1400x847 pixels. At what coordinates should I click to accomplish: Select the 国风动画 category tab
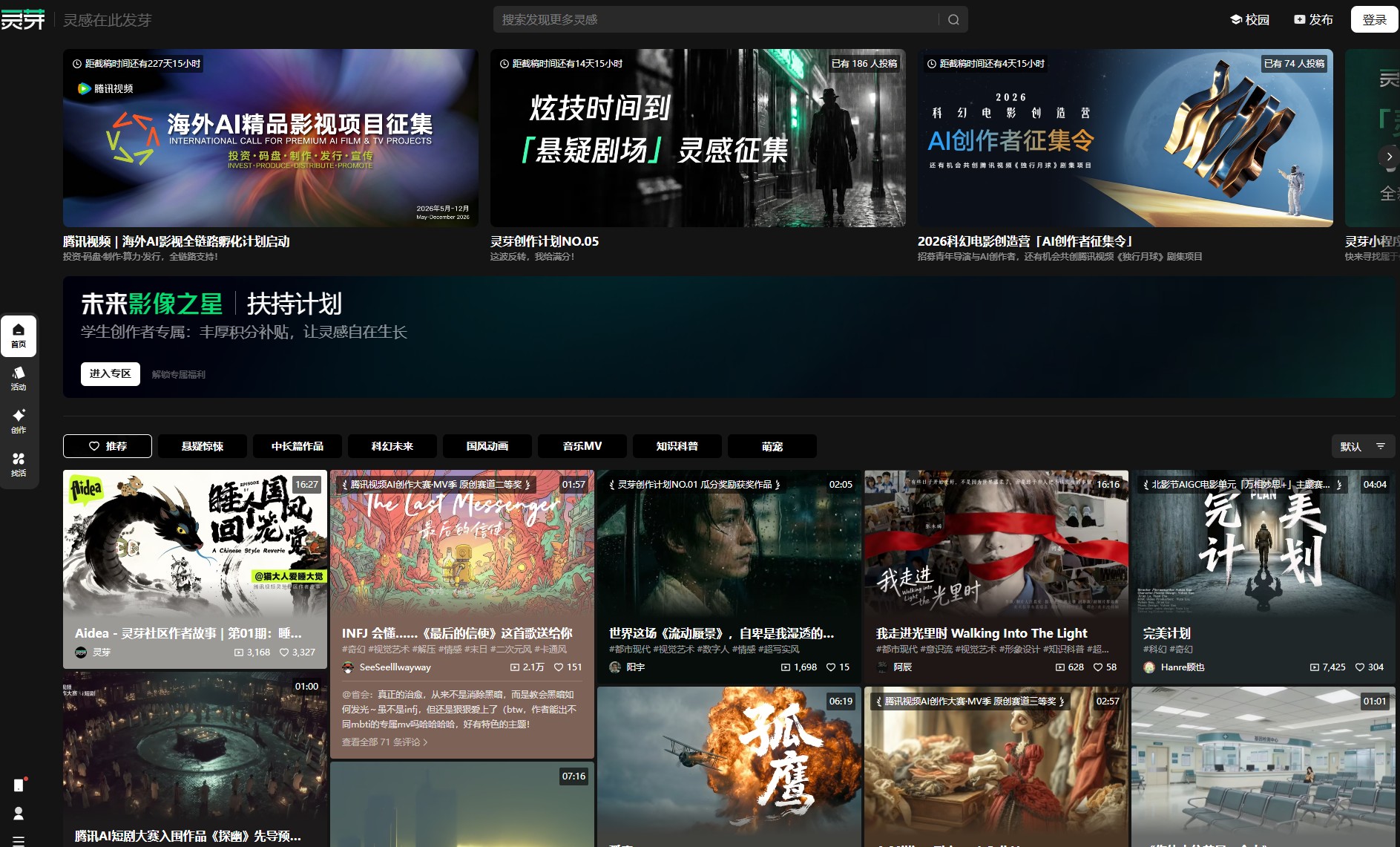[487, 446]
